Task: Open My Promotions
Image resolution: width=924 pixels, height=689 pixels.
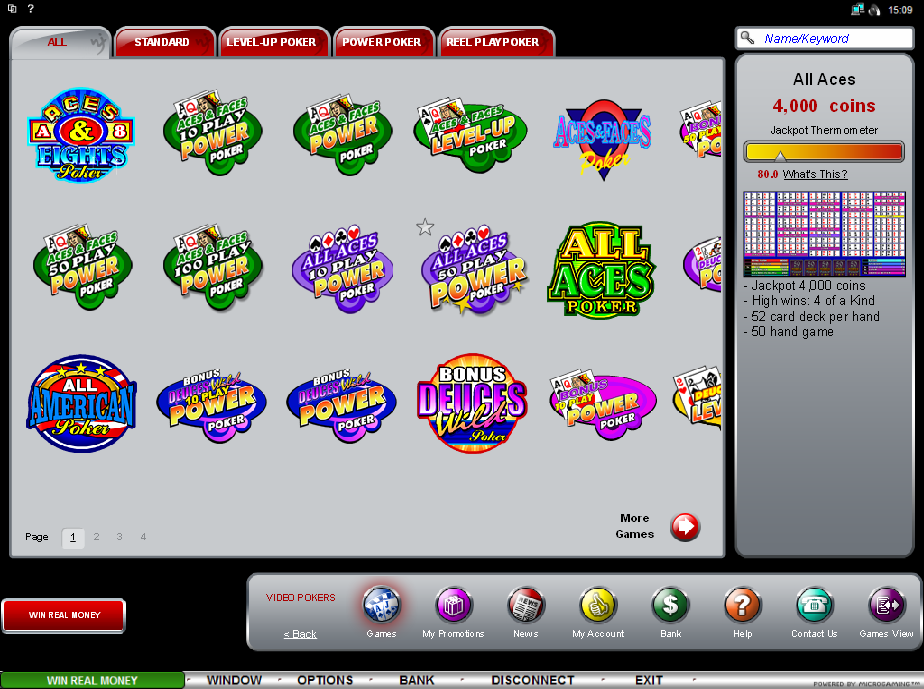Action: coord(453,605)
